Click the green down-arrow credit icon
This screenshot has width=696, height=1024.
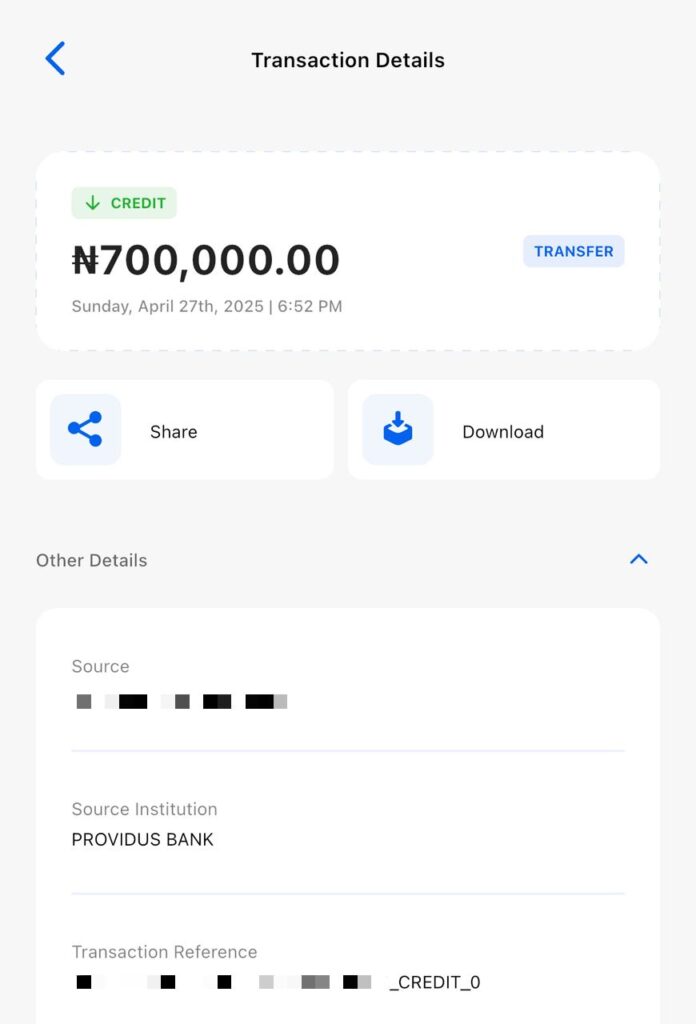tap(93, 203)
